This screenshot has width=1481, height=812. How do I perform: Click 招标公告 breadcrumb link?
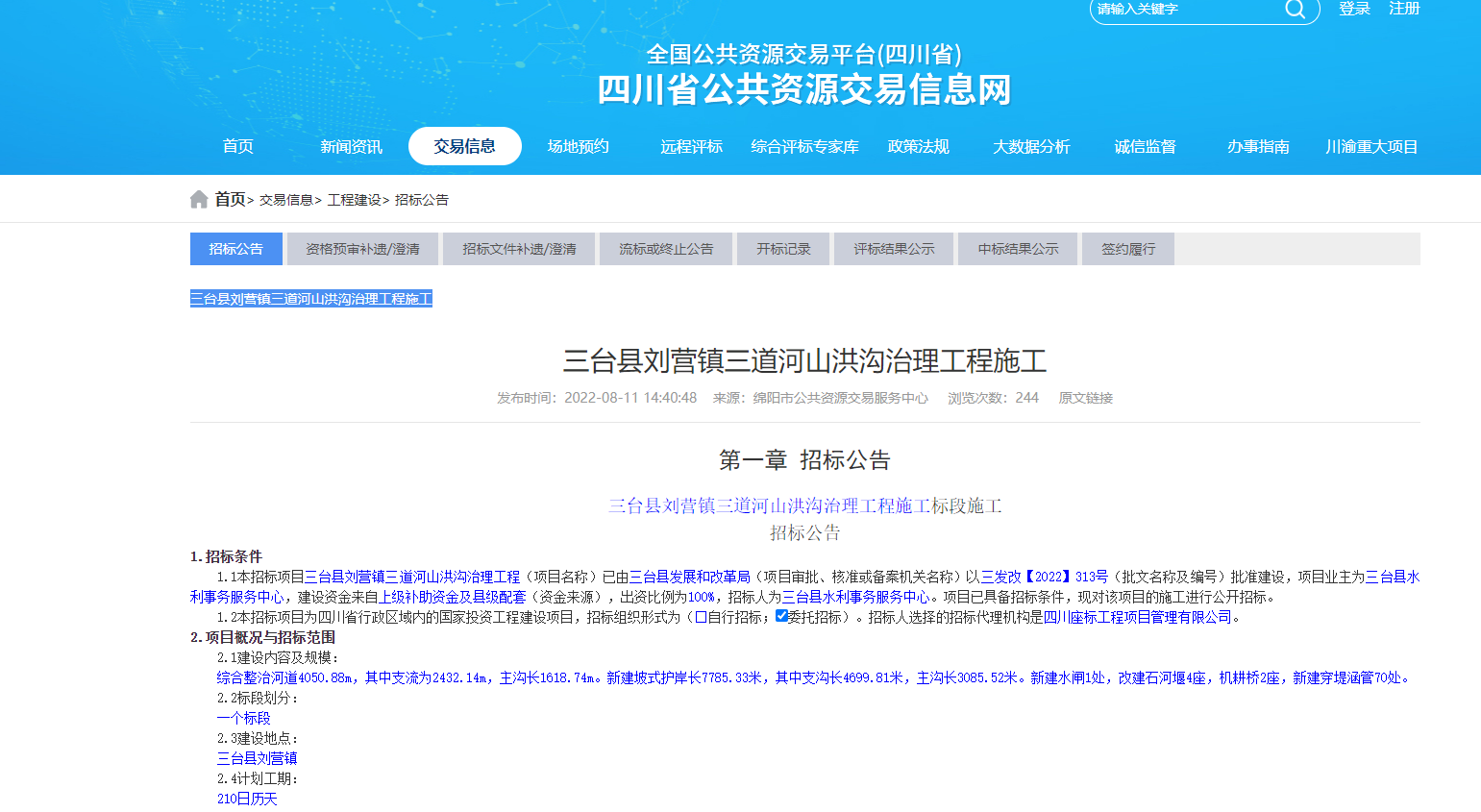pyautogui.click(x=422, y=200)
